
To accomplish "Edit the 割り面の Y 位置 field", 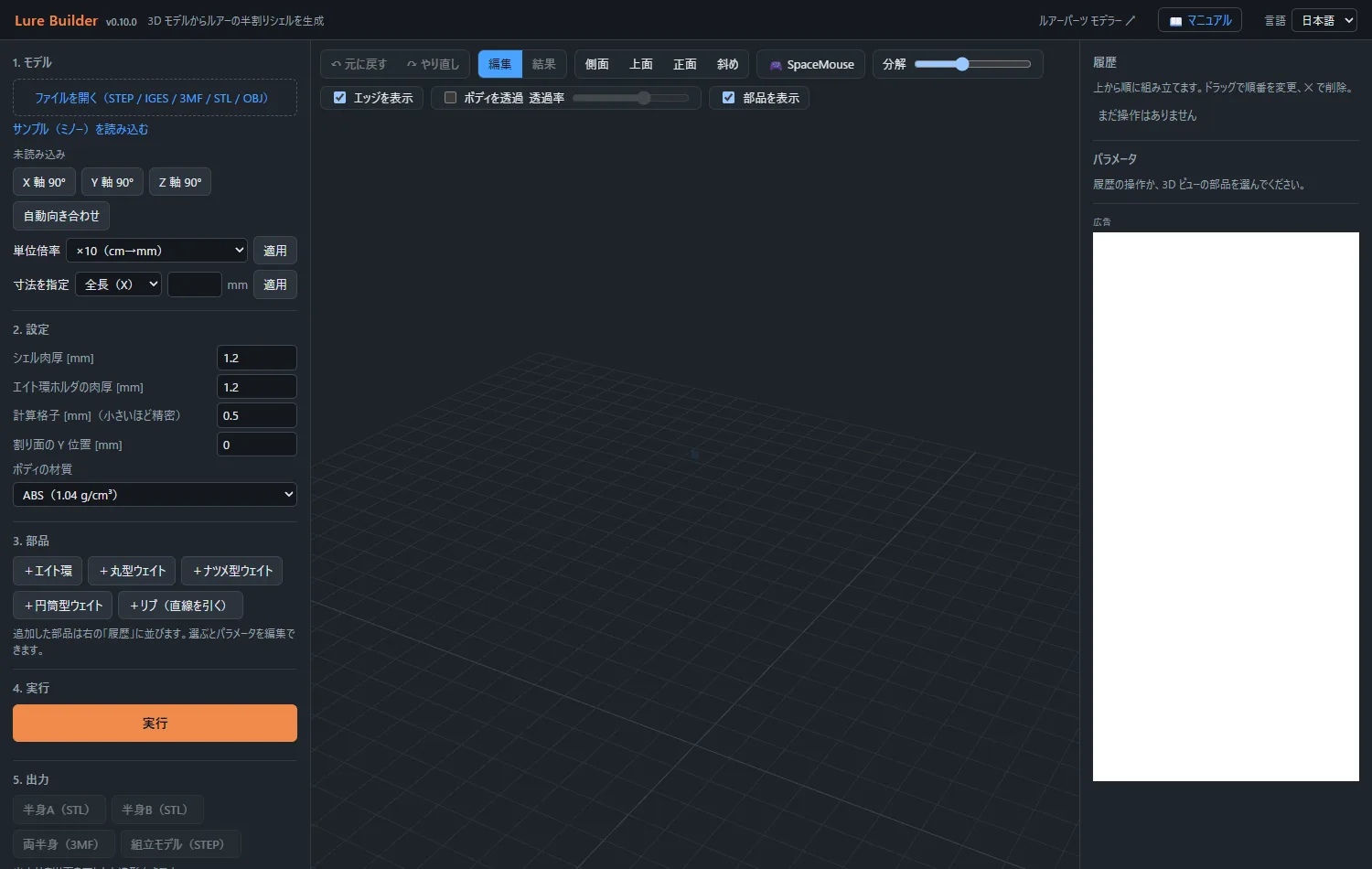I will point(257,445).
